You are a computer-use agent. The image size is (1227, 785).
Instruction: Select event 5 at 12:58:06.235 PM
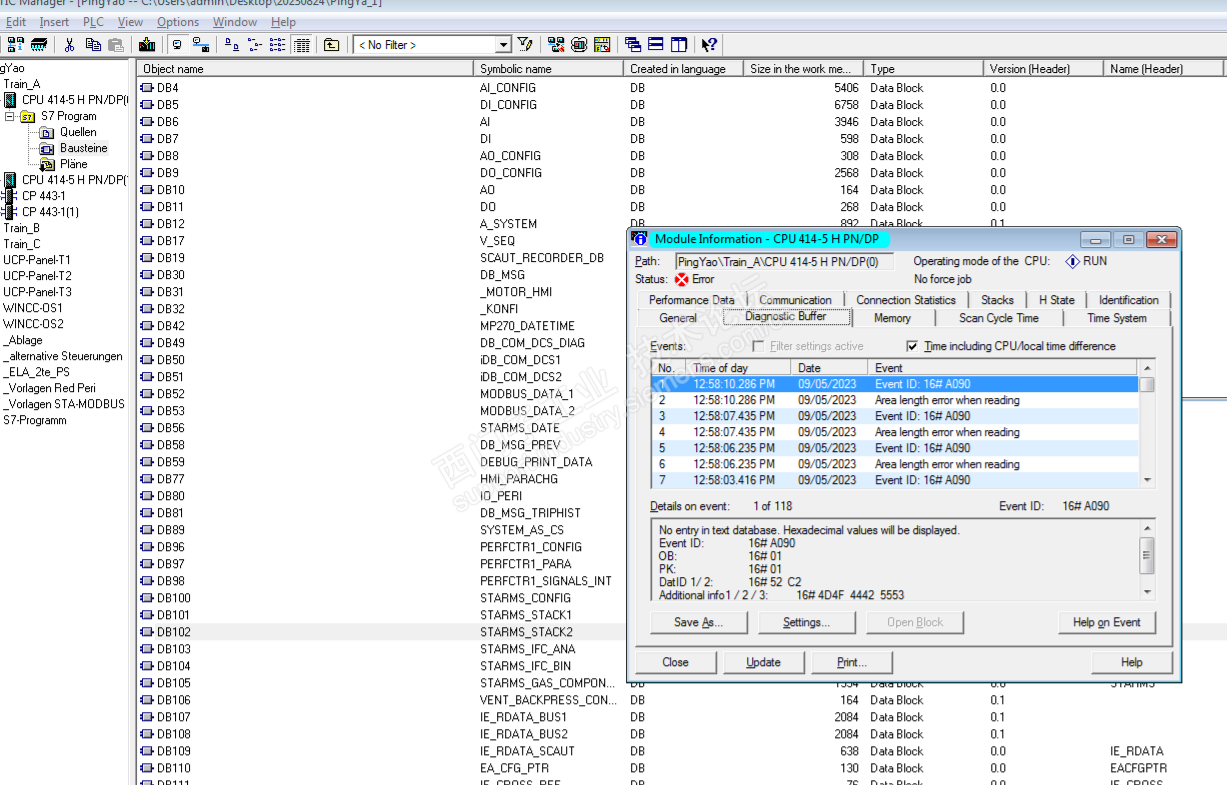pyautogui.click(x=896, y=448)
